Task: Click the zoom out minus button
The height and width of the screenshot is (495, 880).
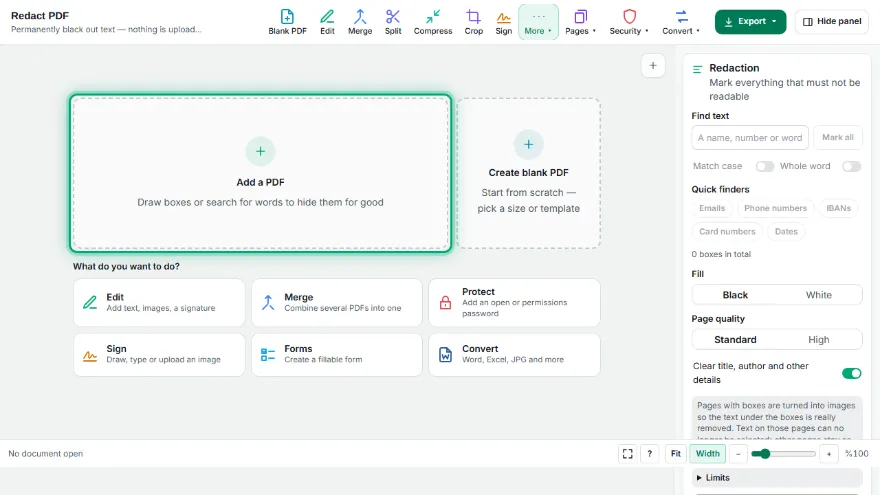Action: click(739, 453)
